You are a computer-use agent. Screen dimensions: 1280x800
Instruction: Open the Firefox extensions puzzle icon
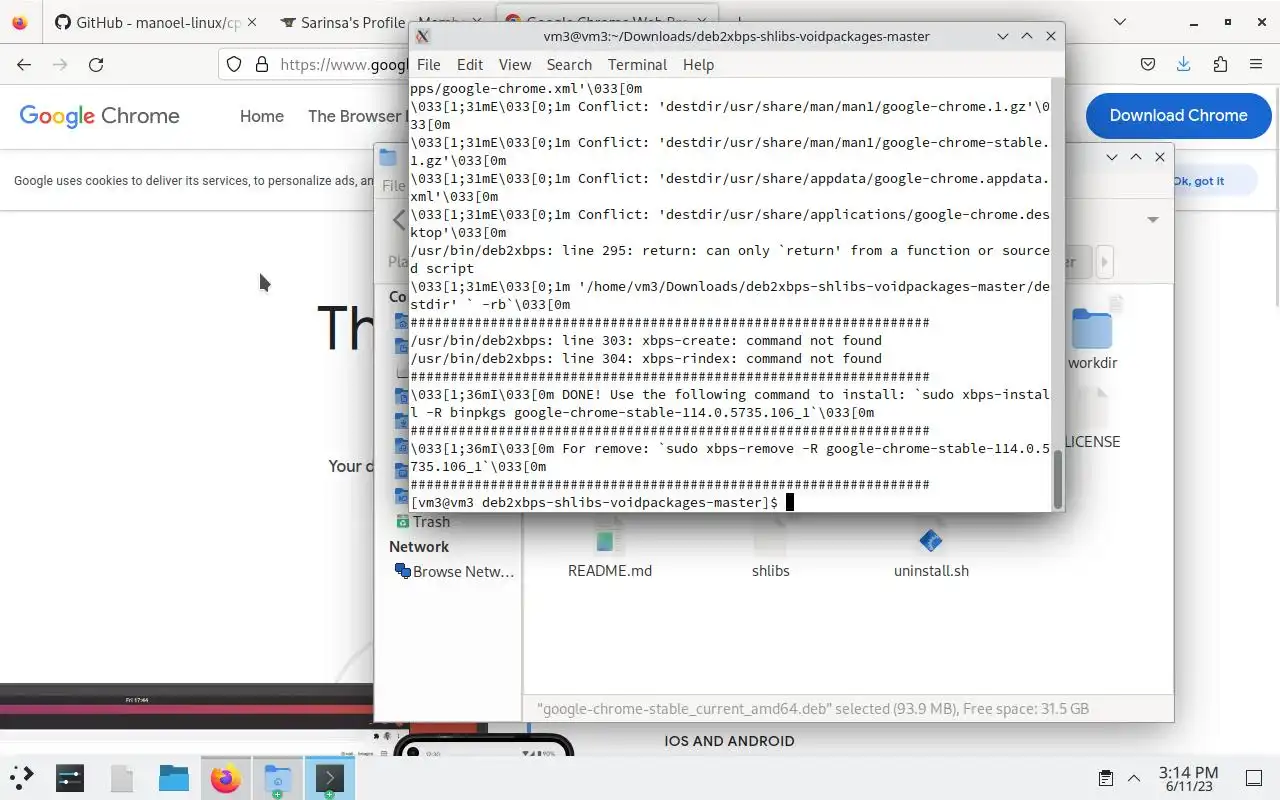(1220, 64)
